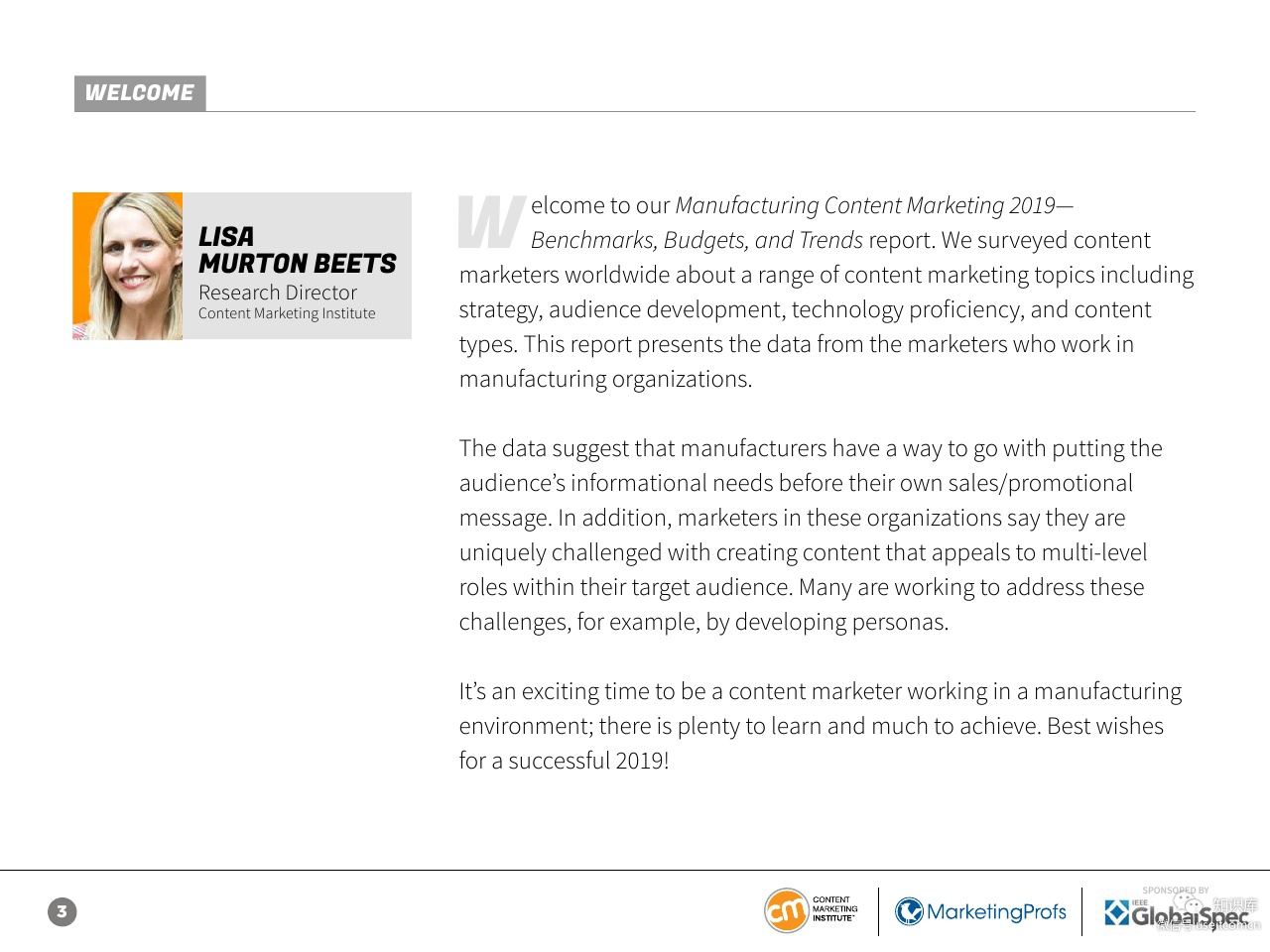Click the page number 3 badge

pos(62,911)
